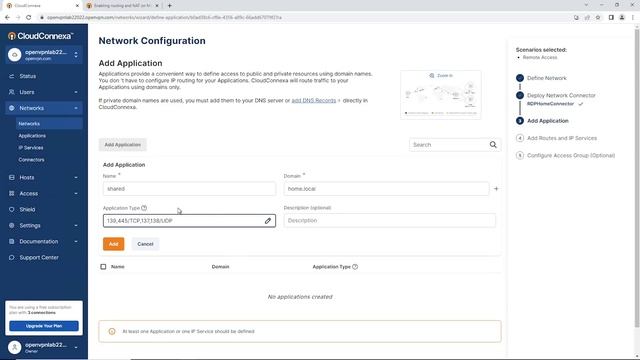This screenshot has width=640, height=360.
Task: Click Upgrade Your Plan button
Action: [x=44, y=326]
